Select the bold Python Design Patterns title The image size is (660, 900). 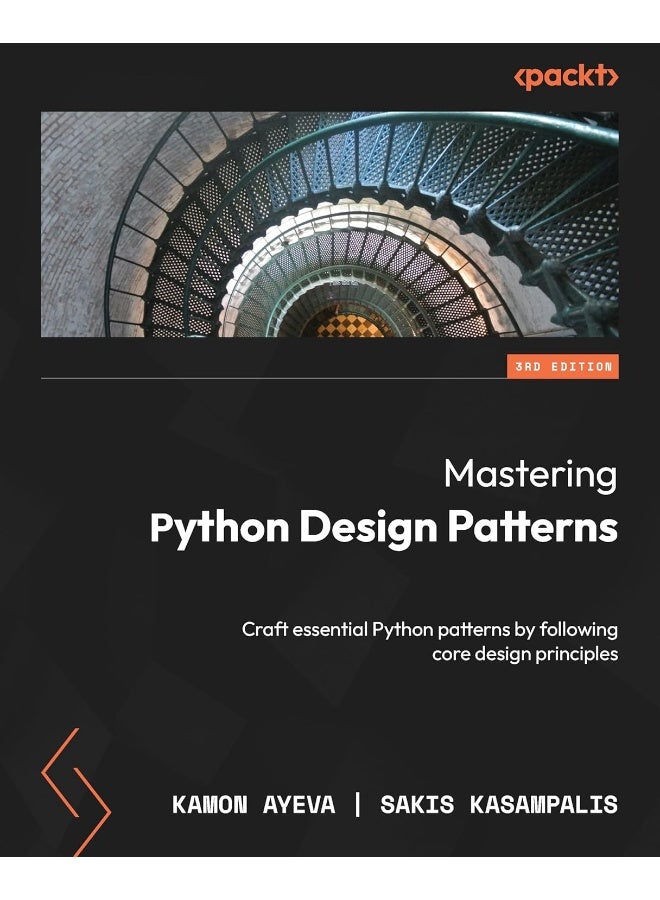pyautogui.click(x=383, y=529)
